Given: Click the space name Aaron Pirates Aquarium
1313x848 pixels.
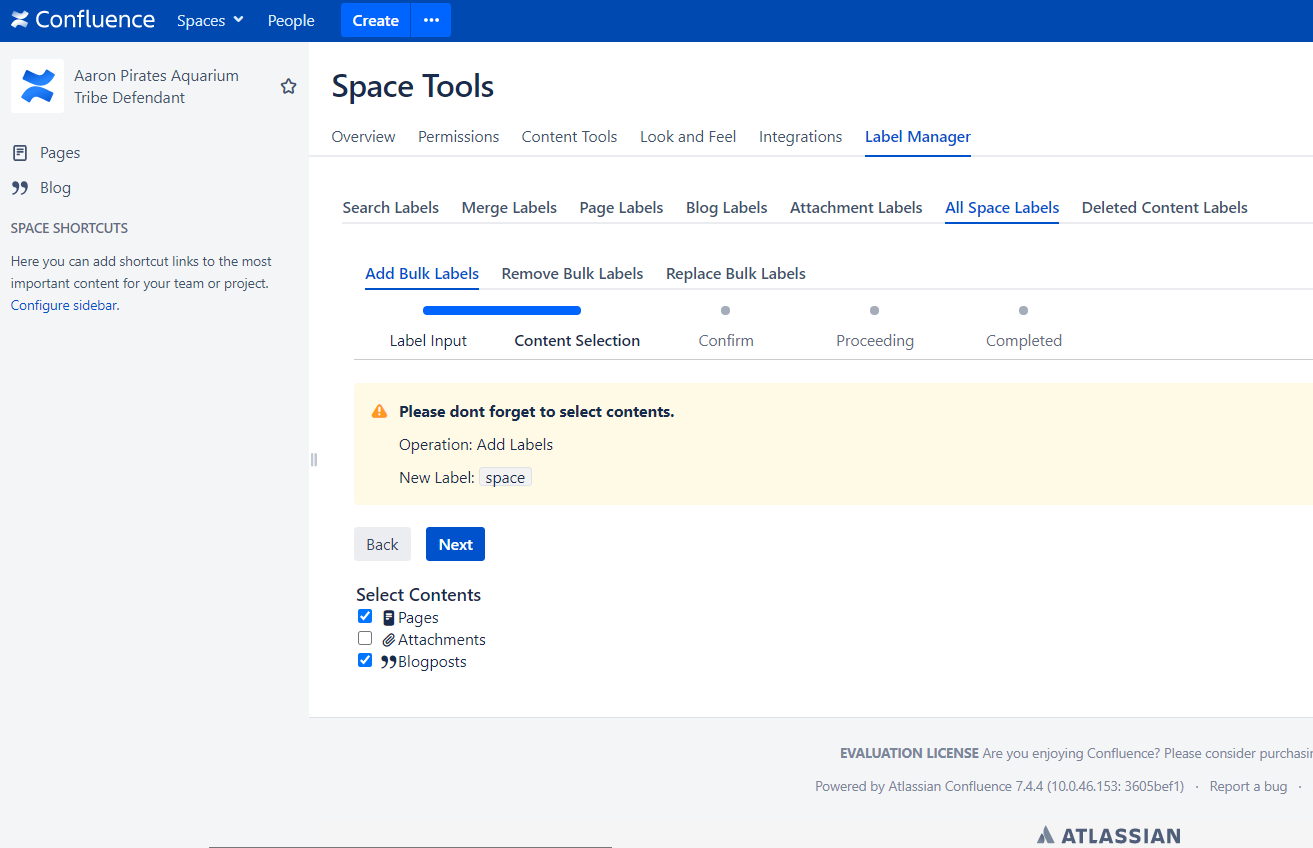Looking at the screenshot, I should pyautogui.click(x=156, y=87).
